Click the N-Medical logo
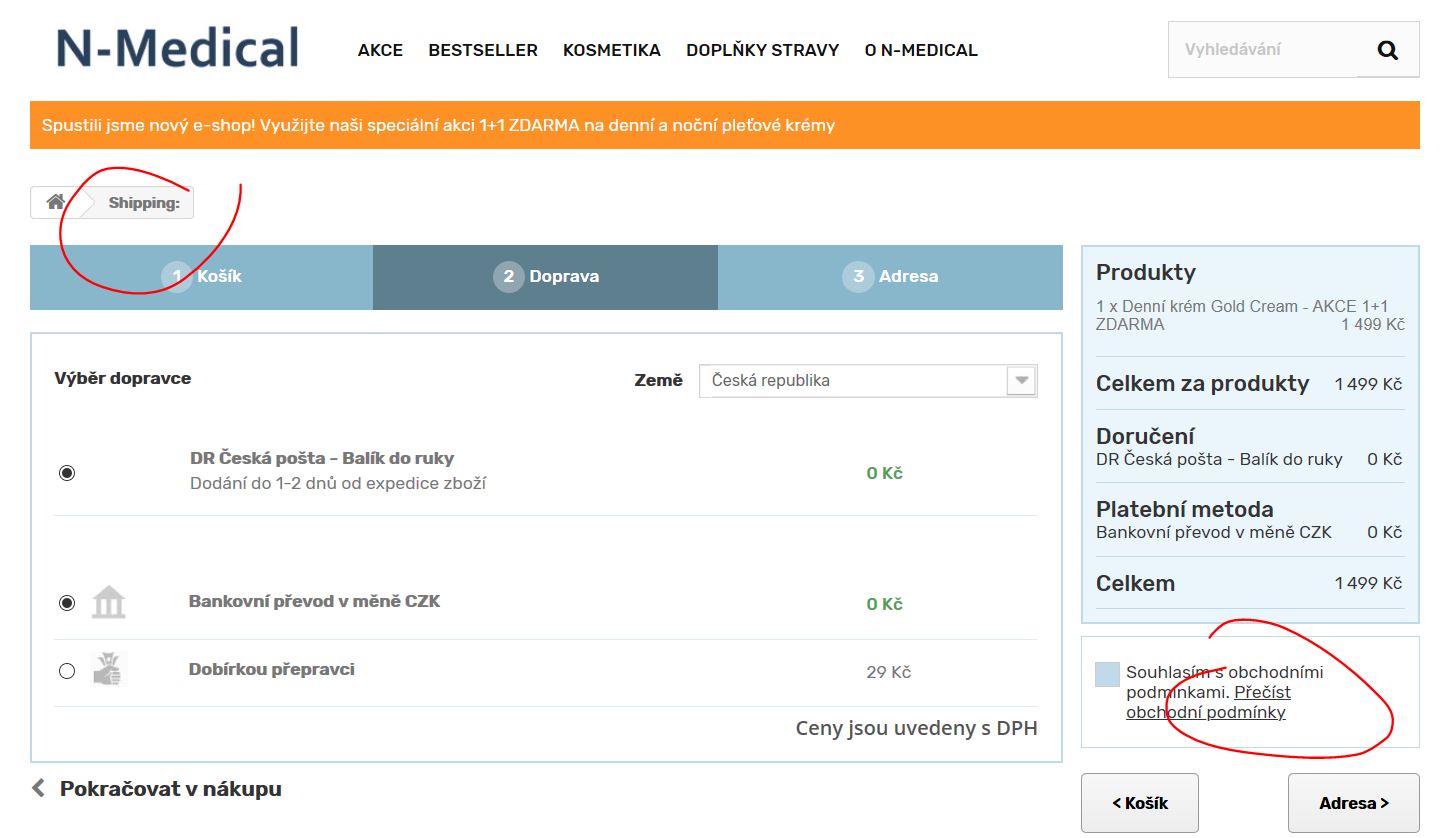This screenshot has width=1448, height=838. tap(178, 48)
